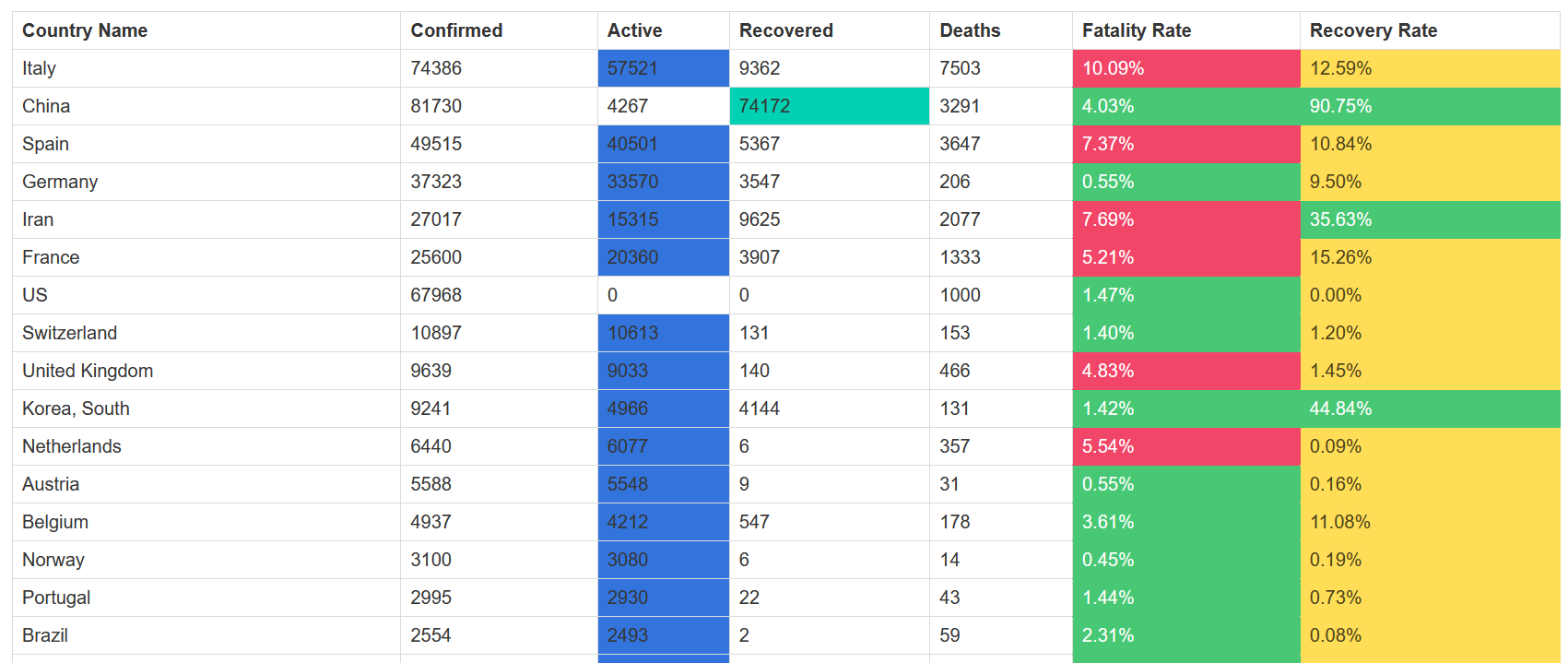Click the France country name cell

click(51, 257)
